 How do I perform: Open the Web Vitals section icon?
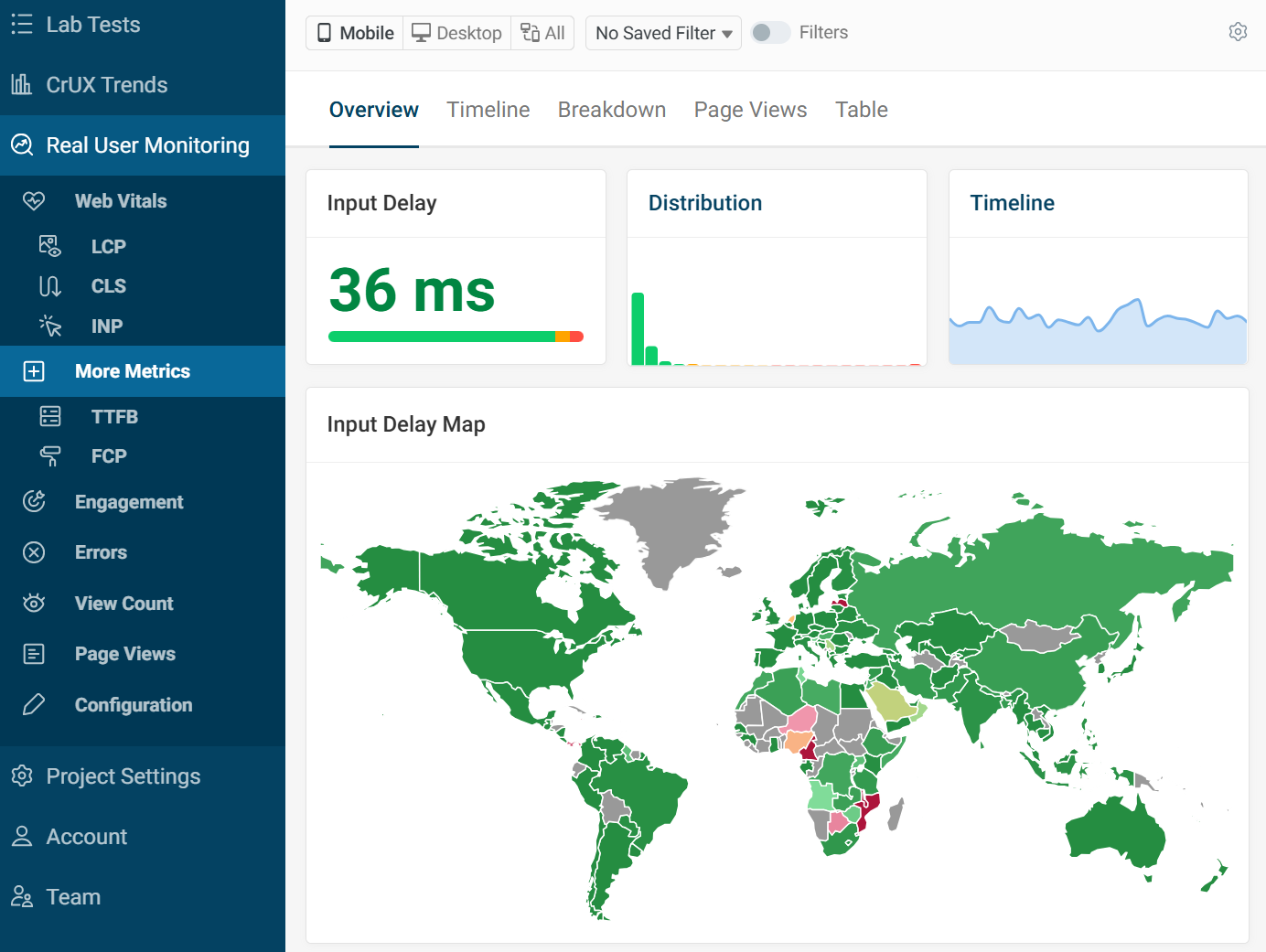point(35,200)
